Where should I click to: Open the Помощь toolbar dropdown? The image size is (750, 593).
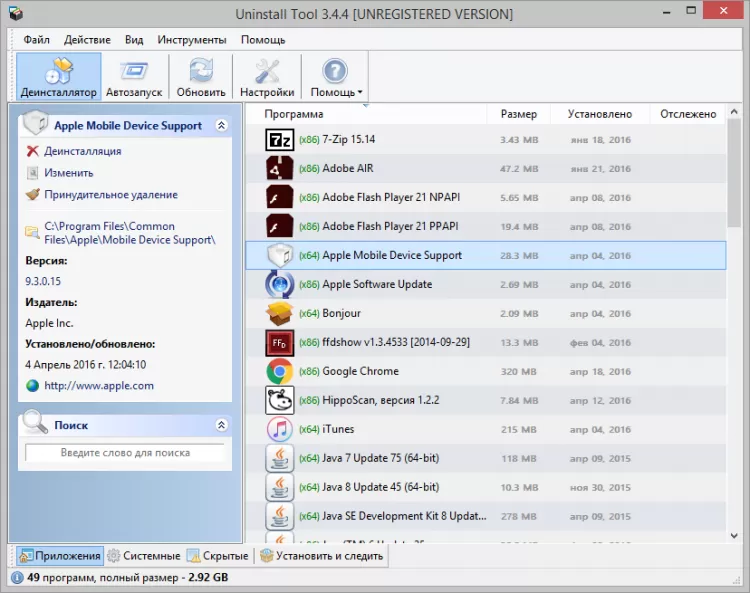click(x=335, y=76)
